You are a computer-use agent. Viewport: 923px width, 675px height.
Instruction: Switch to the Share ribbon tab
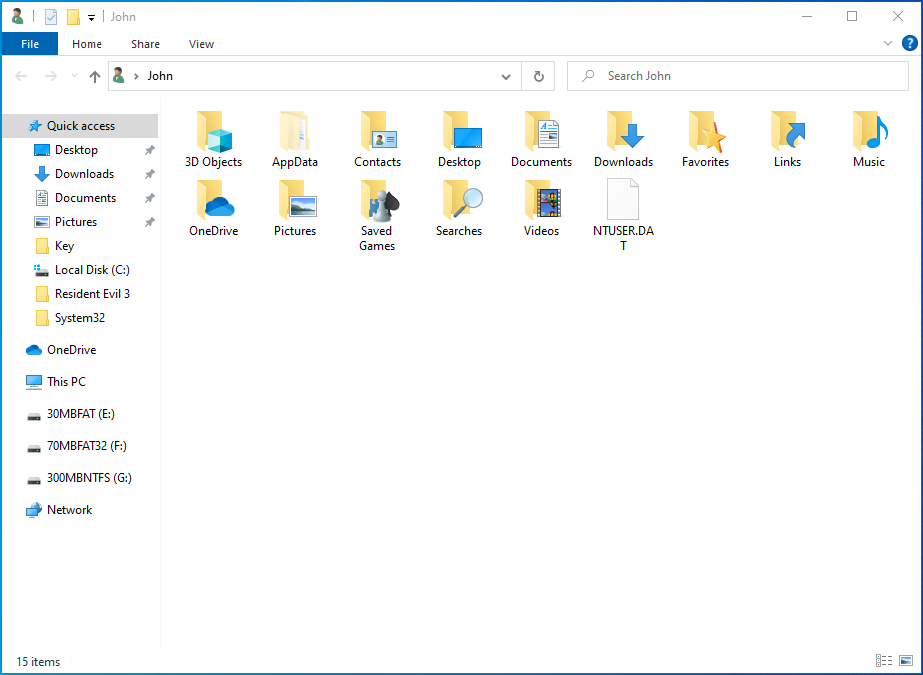click(x=145, y=44)
